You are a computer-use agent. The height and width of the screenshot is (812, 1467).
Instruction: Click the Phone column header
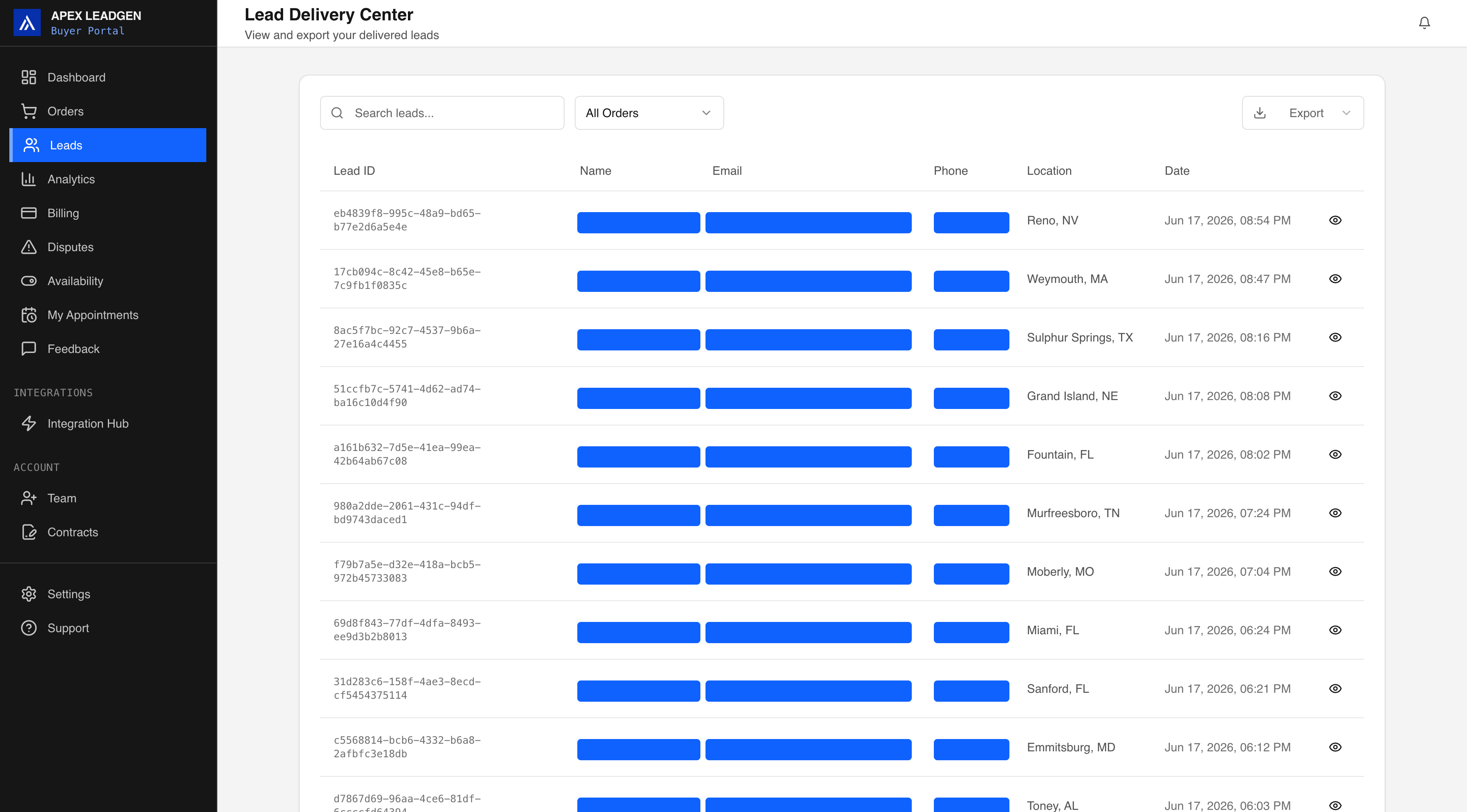click(x=950, y=171)
